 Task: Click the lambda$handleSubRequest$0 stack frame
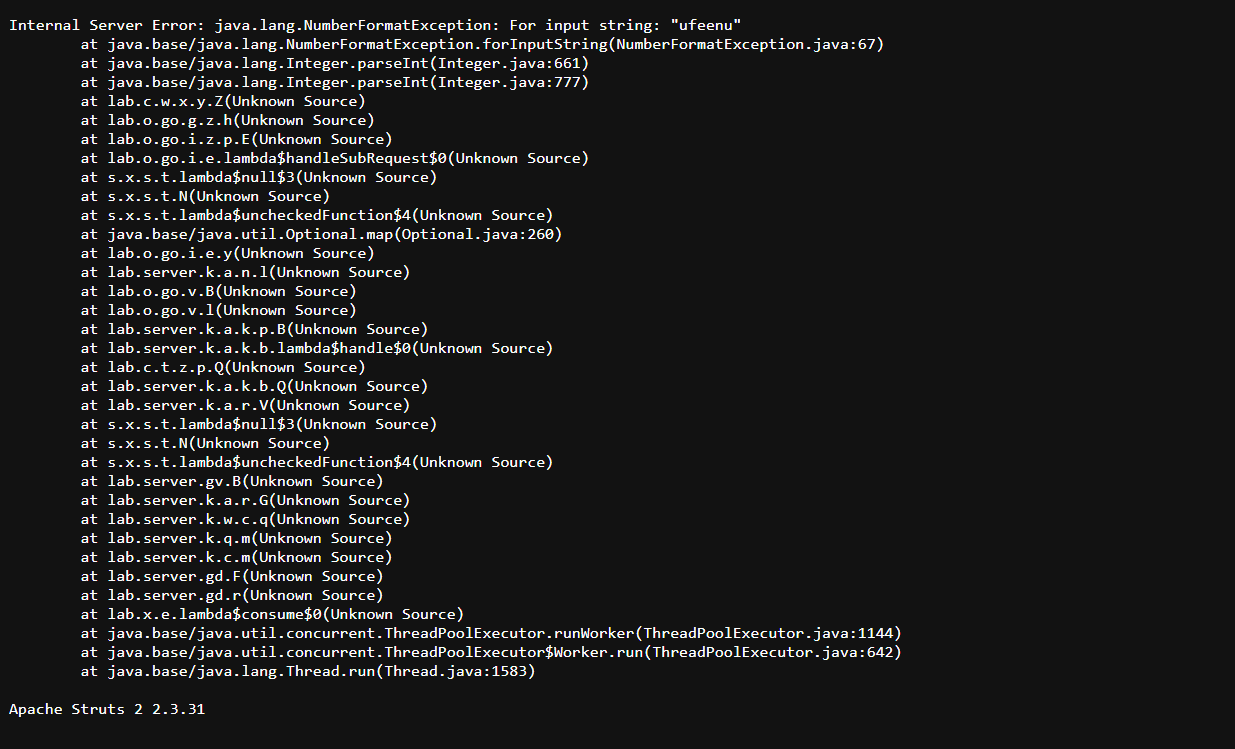click(335, 158)
